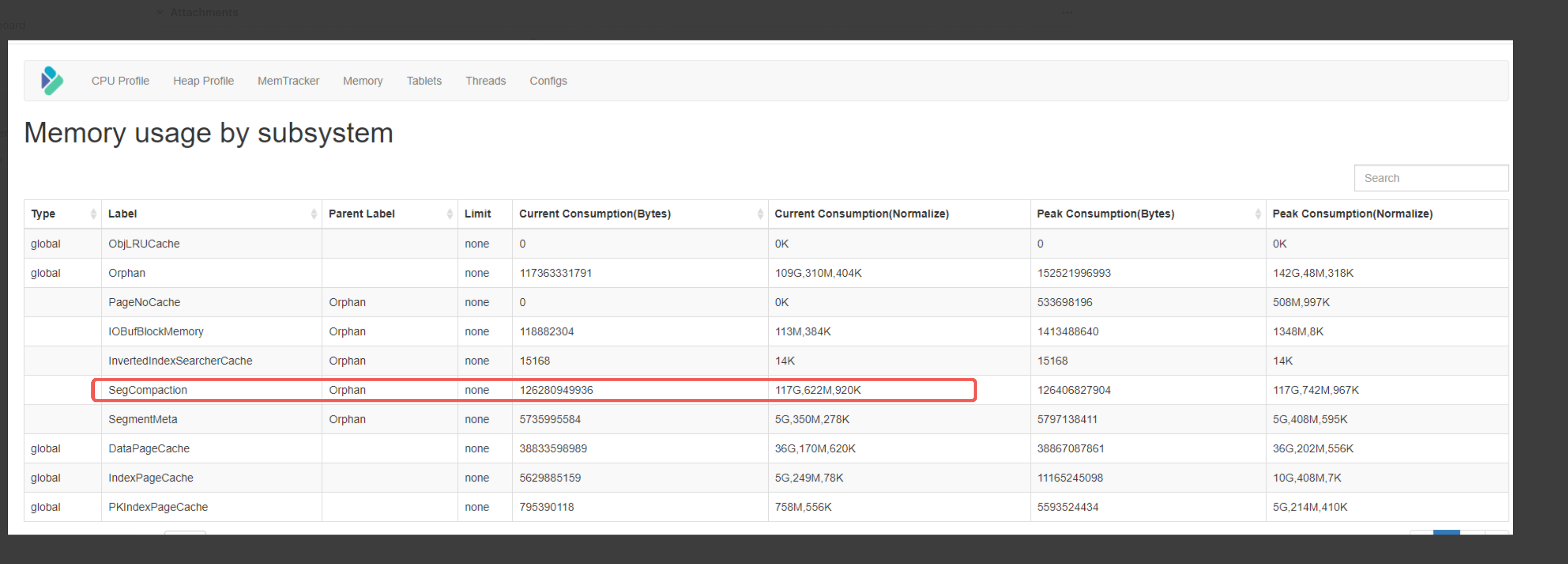Viewport: 1568px width, 564px height.
Task: Select InvertedIndexSearcherCache label
Action: [x=180, y=361]
